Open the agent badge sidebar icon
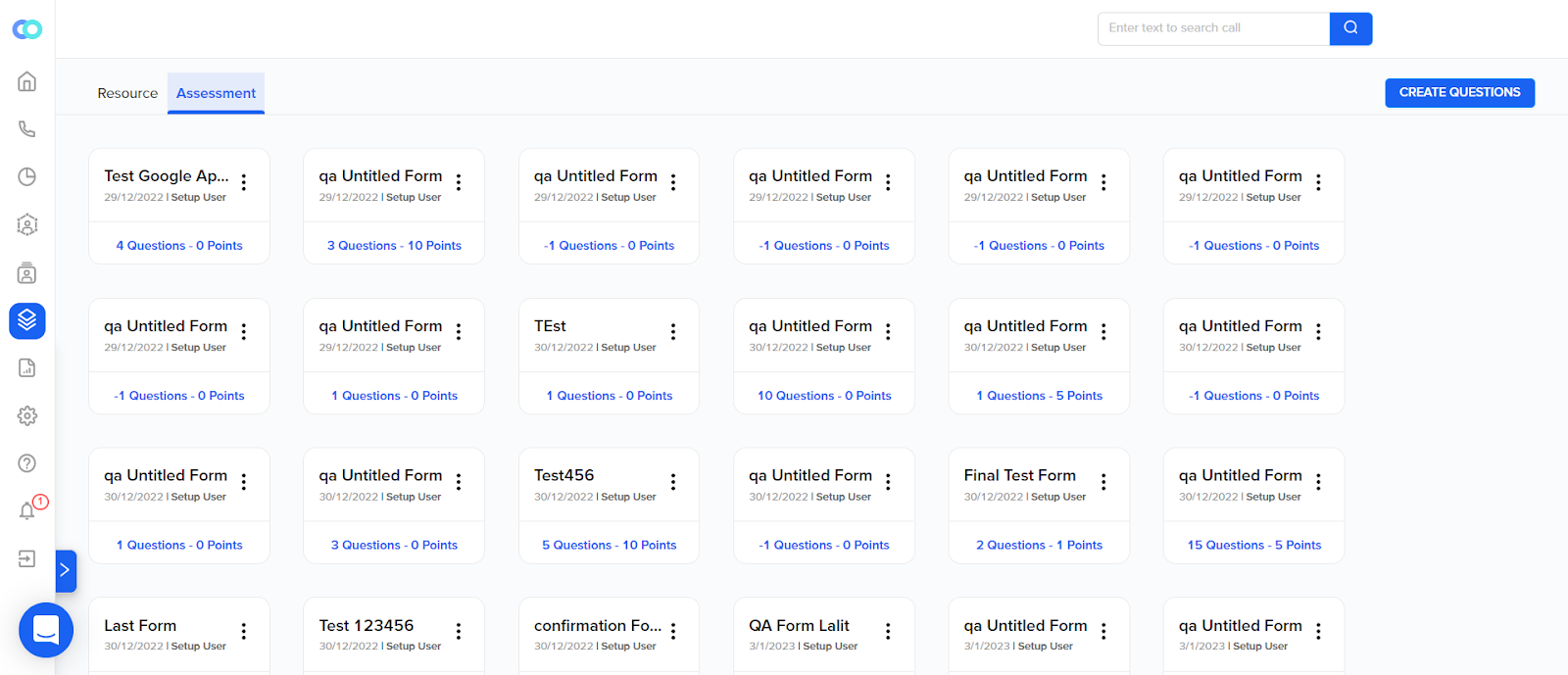The image size is (1568, 675). point(27,272)
